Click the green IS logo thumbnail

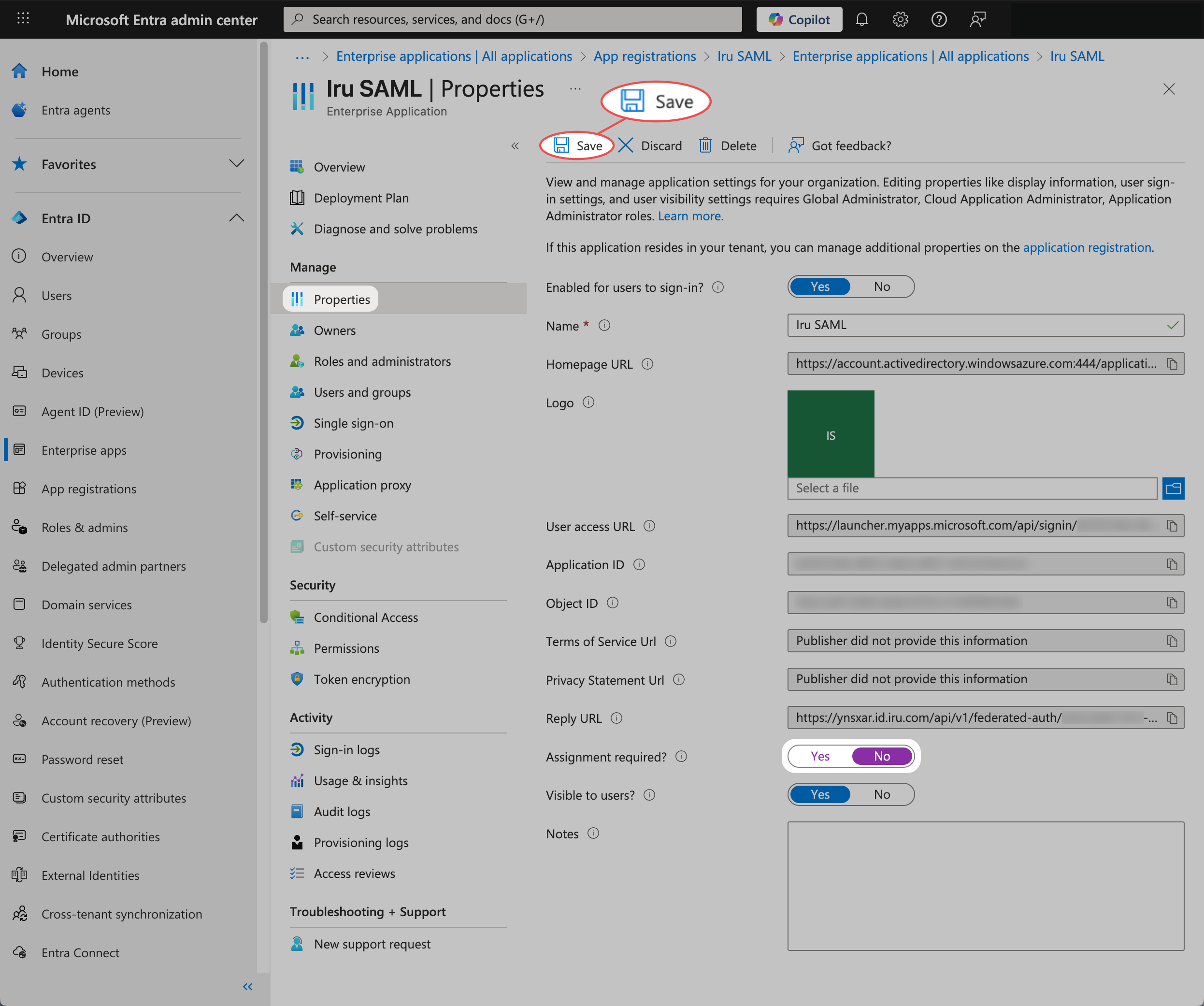coord(831,433)
